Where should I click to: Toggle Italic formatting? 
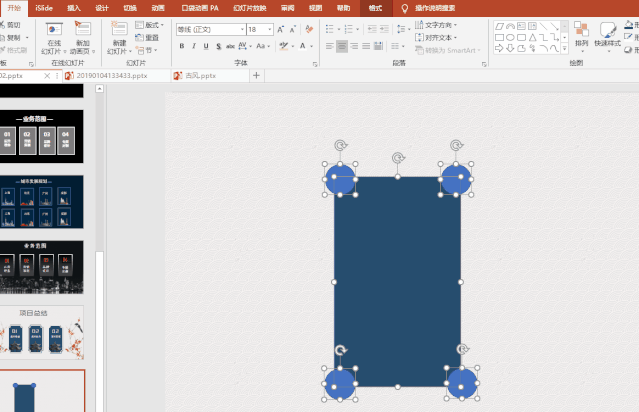(194, 46)
